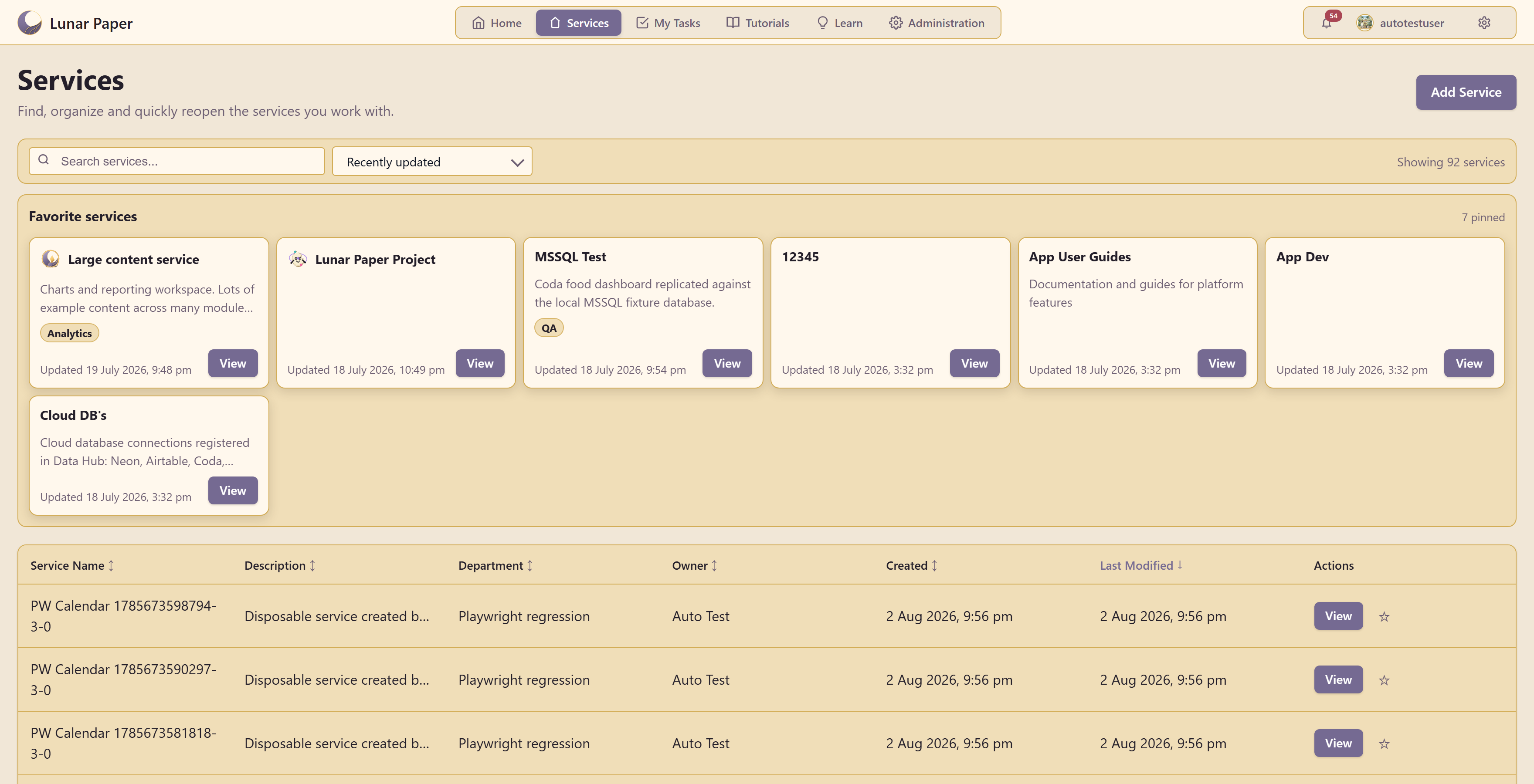Star the PW Calendar 1785673598794-3-0 service
The width and height of the screenshot is (1534, 784).
tap(1384, 617)
